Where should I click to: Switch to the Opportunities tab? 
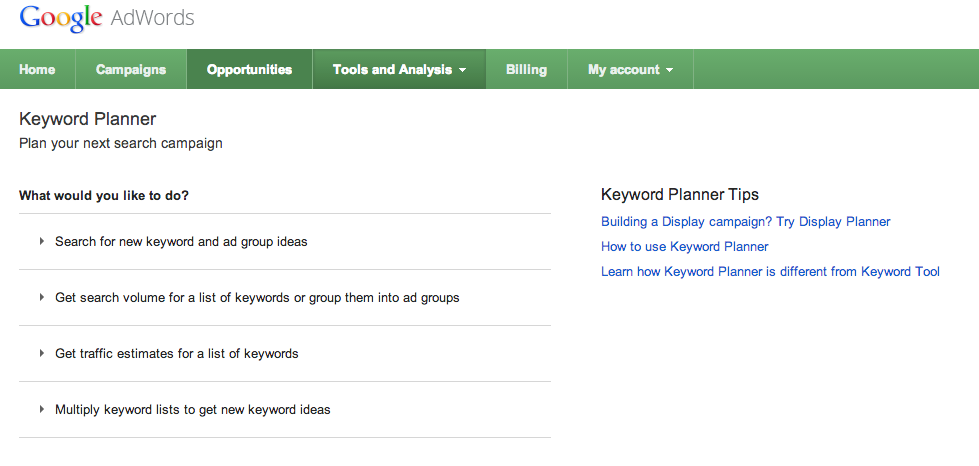(249, 70)
